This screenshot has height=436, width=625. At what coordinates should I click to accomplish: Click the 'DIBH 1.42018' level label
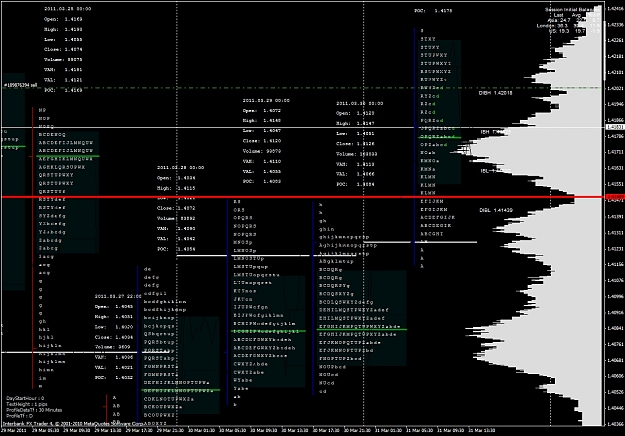(495, 93)
